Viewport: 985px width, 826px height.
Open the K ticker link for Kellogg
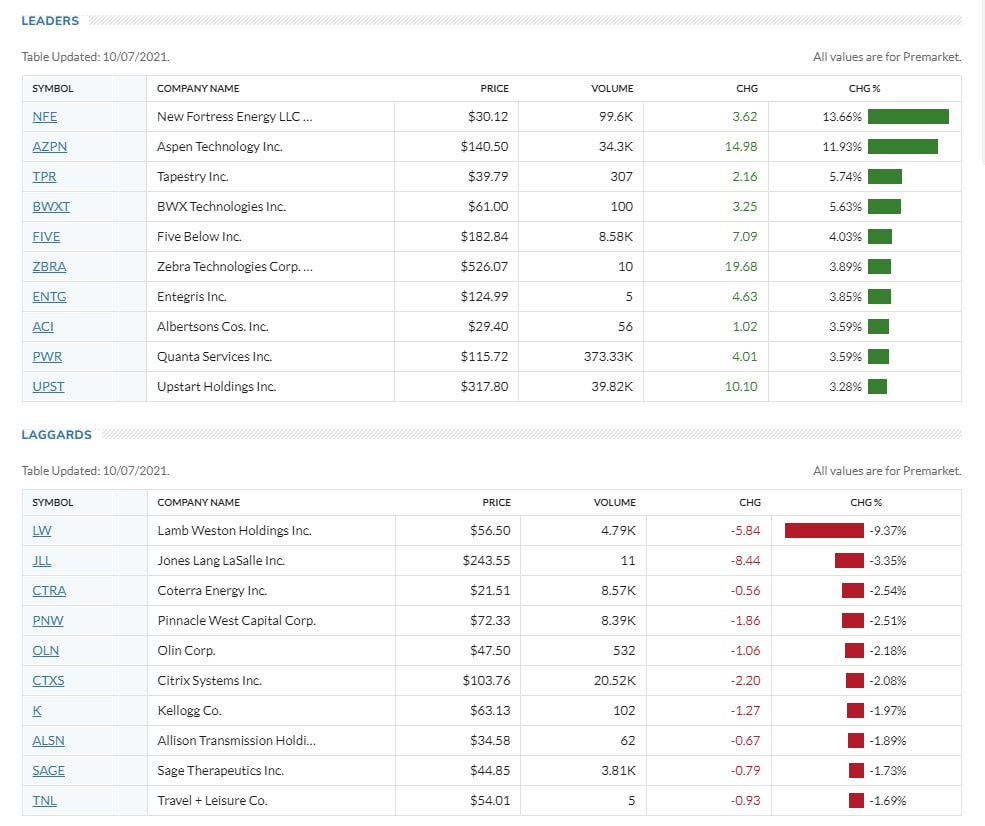click(x=37, y=711)
